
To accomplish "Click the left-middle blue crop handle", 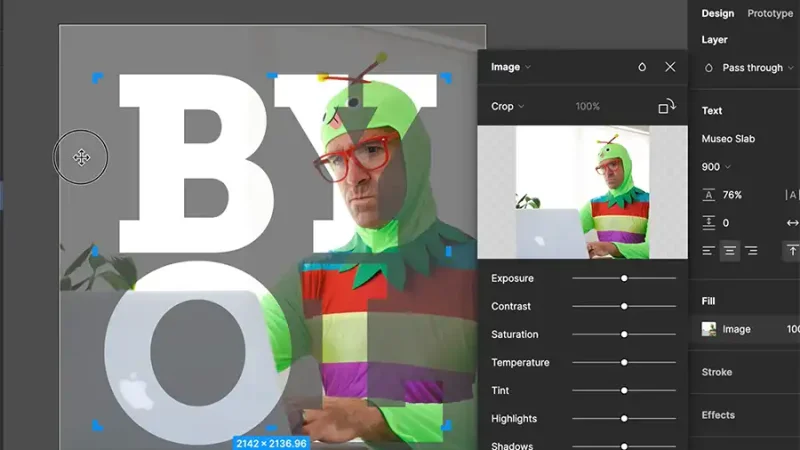I will [x=95, y=252].
